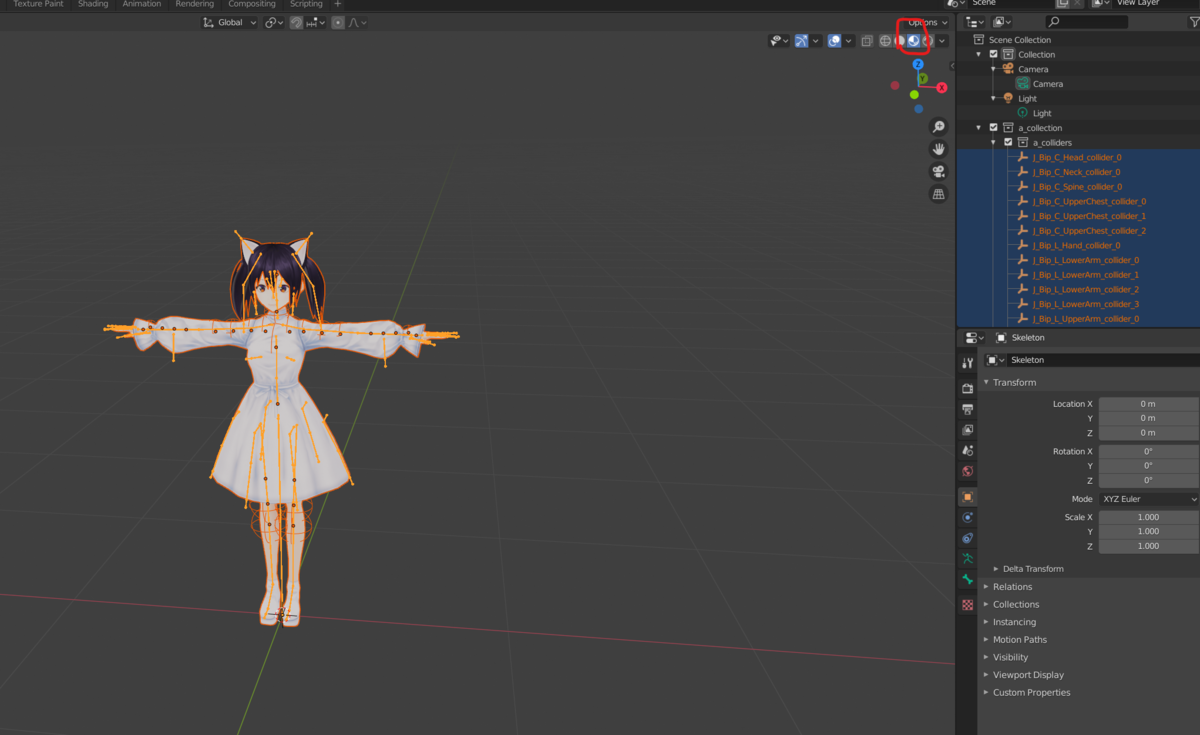Uncheck the a_collection checkbox
Image resolution: width=1200 pixels, height=735 pixels.
point(993,128)
